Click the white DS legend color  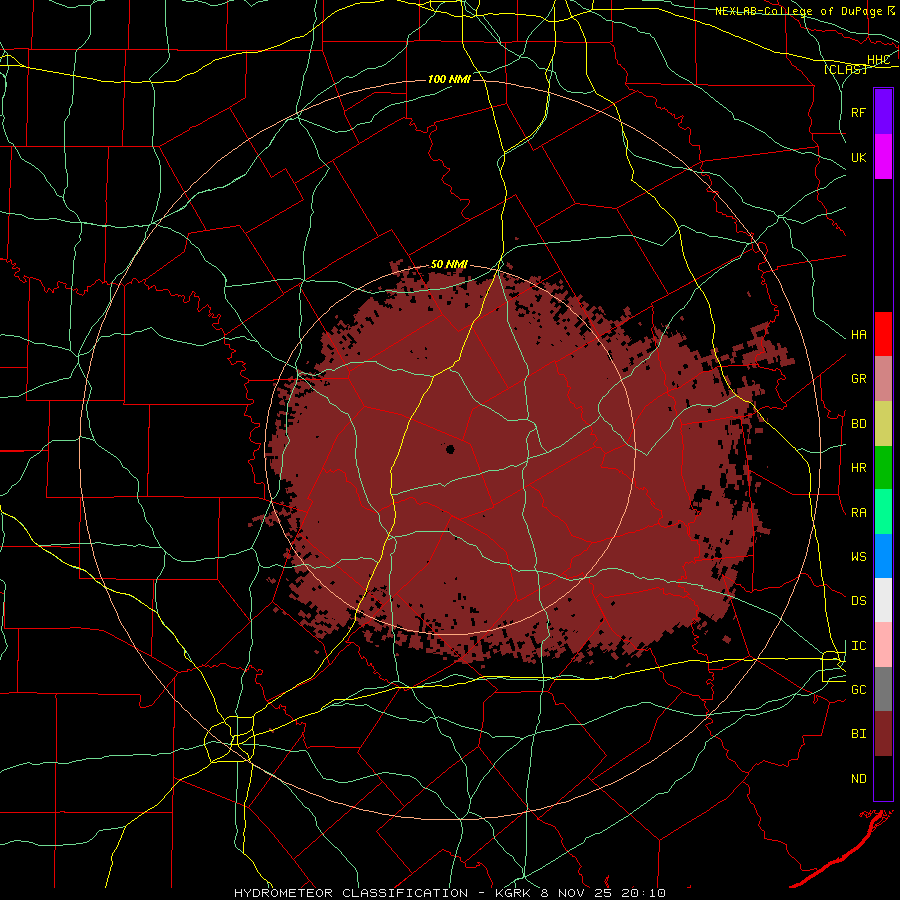click(883, 600)
